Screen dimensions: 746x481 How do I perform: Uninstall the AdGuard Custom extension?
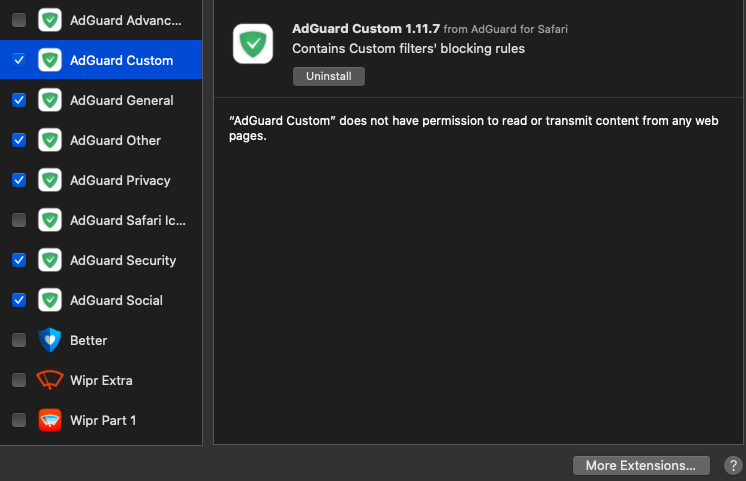click(329, 76)
